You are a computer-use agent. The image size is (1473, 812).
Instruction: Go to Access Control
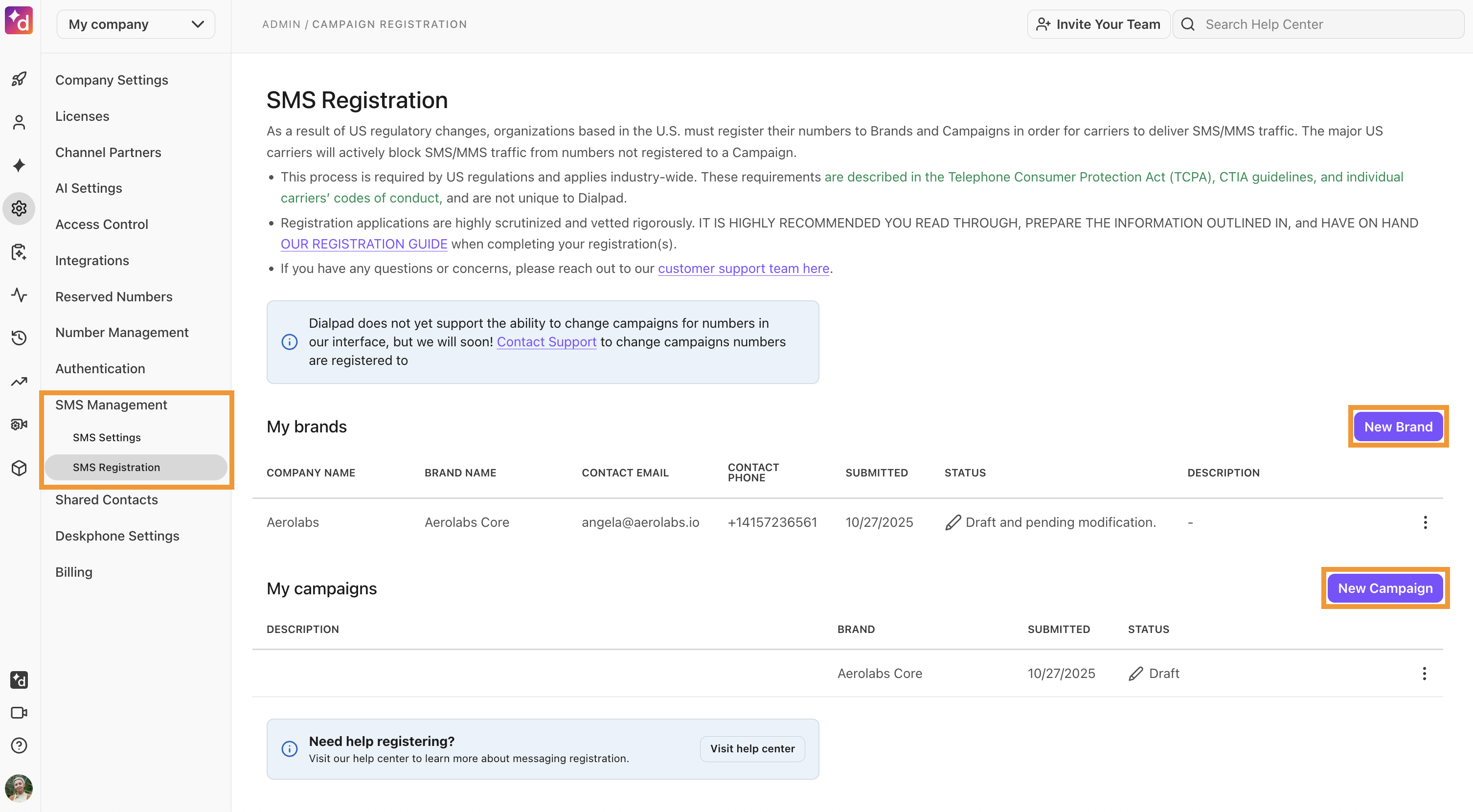pyautogui.click(x=102, y=224)
